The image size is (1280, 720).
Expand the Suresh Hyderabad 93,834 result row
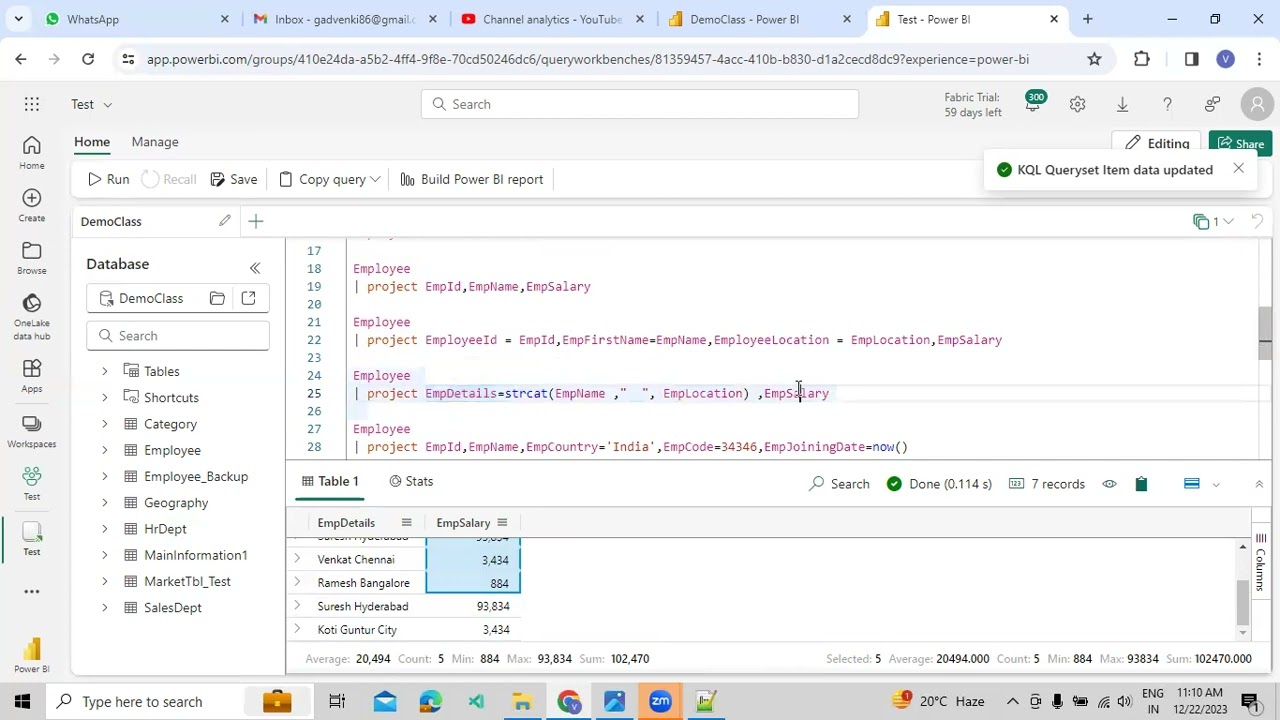pos(297,606)
